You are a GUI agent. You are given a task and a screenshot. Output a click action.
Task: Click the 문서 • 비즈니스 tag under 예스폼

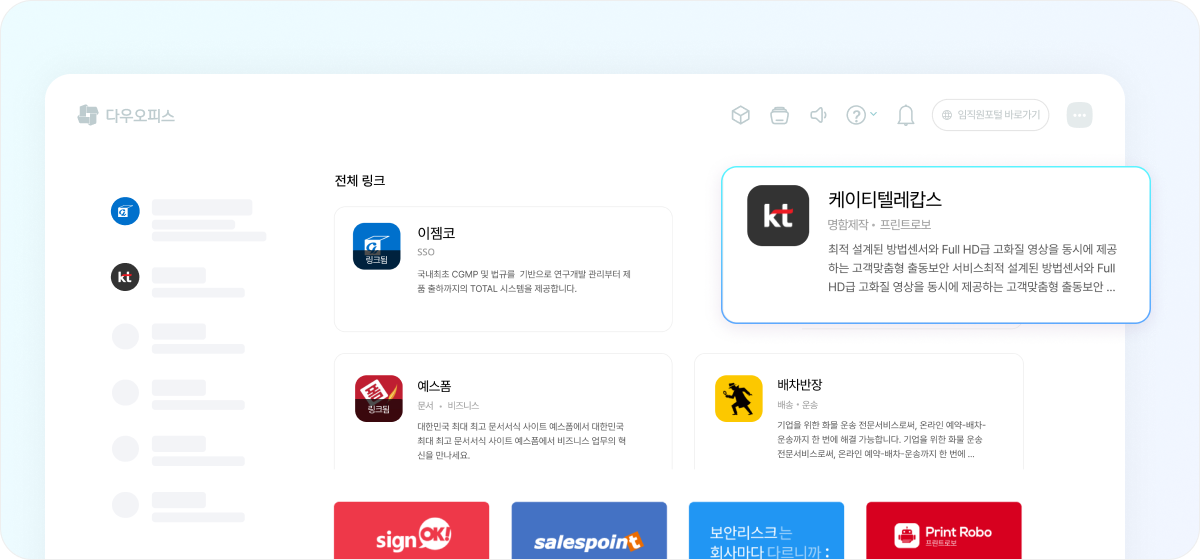click(x=448, y=405)
